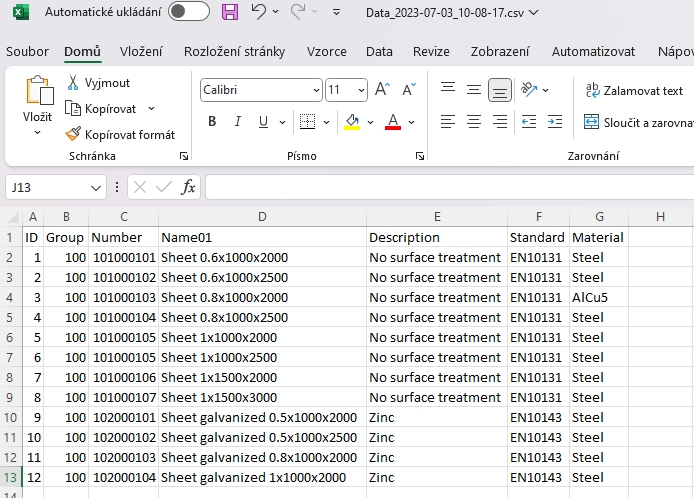This screenshot has height=498, width=694.
Task: Toggle middle vertical alignment button
Action: (x=474, y=90)
